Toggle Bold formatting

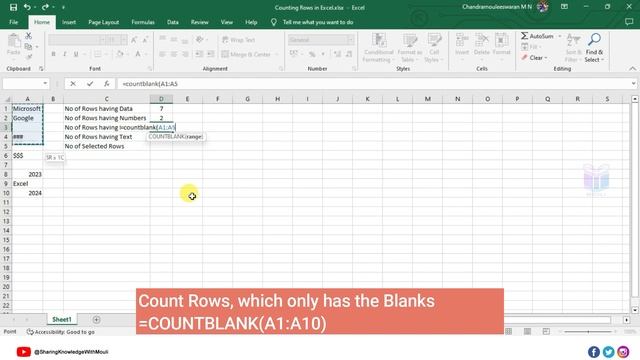pyautogui.click(x=53, y=54)
